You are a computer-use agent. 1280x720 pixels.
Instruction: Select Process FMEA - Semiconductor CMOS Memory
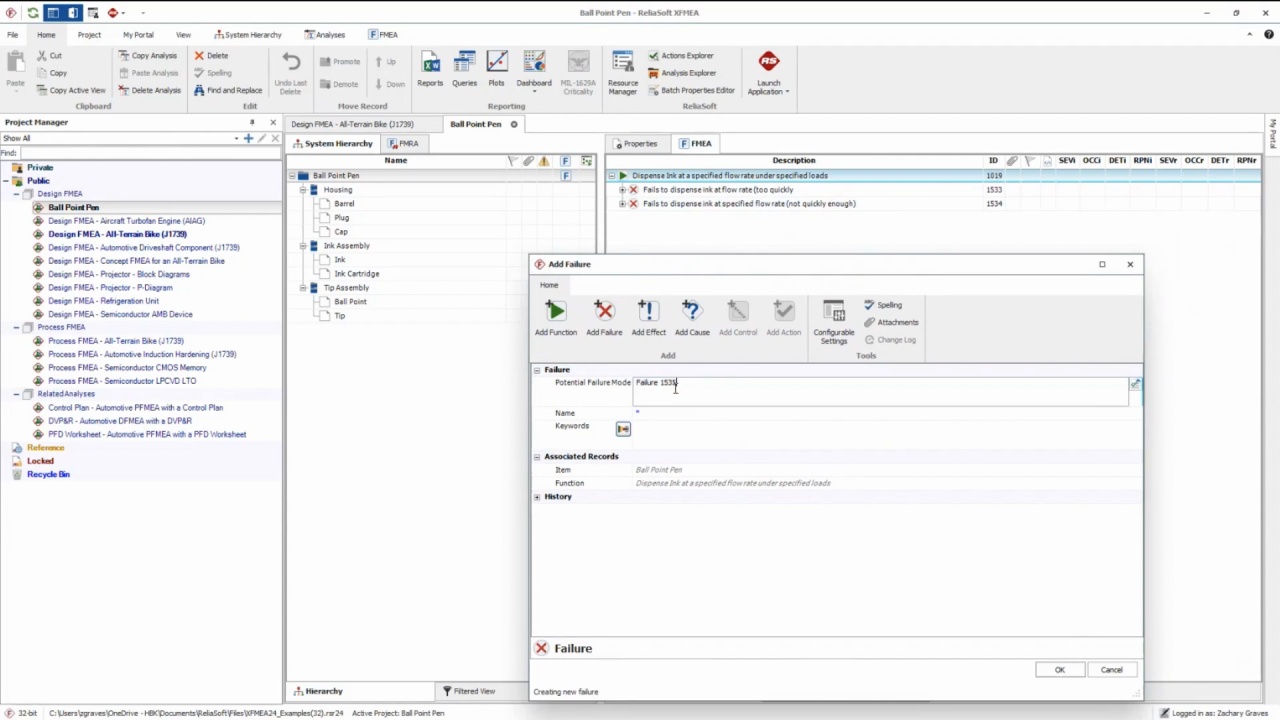click(x=127, y=368)
